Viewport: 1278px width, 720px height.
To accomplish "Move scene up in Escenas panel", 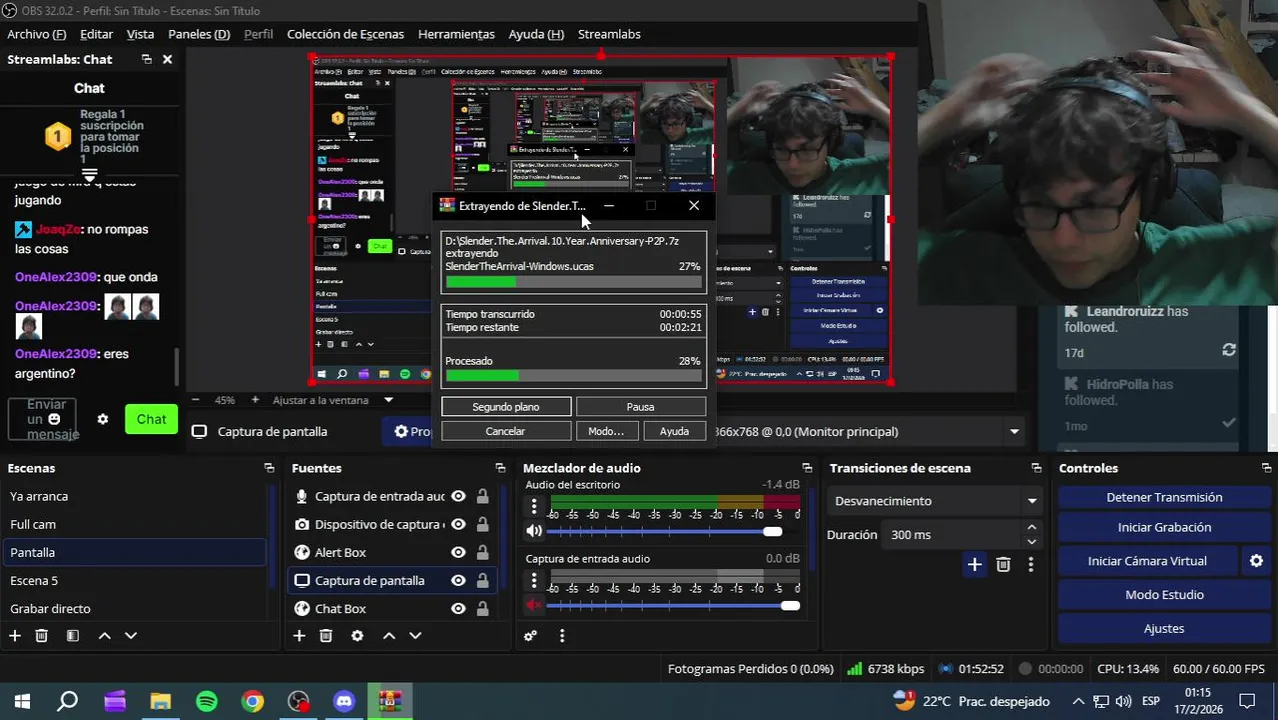I will (104, 635).
